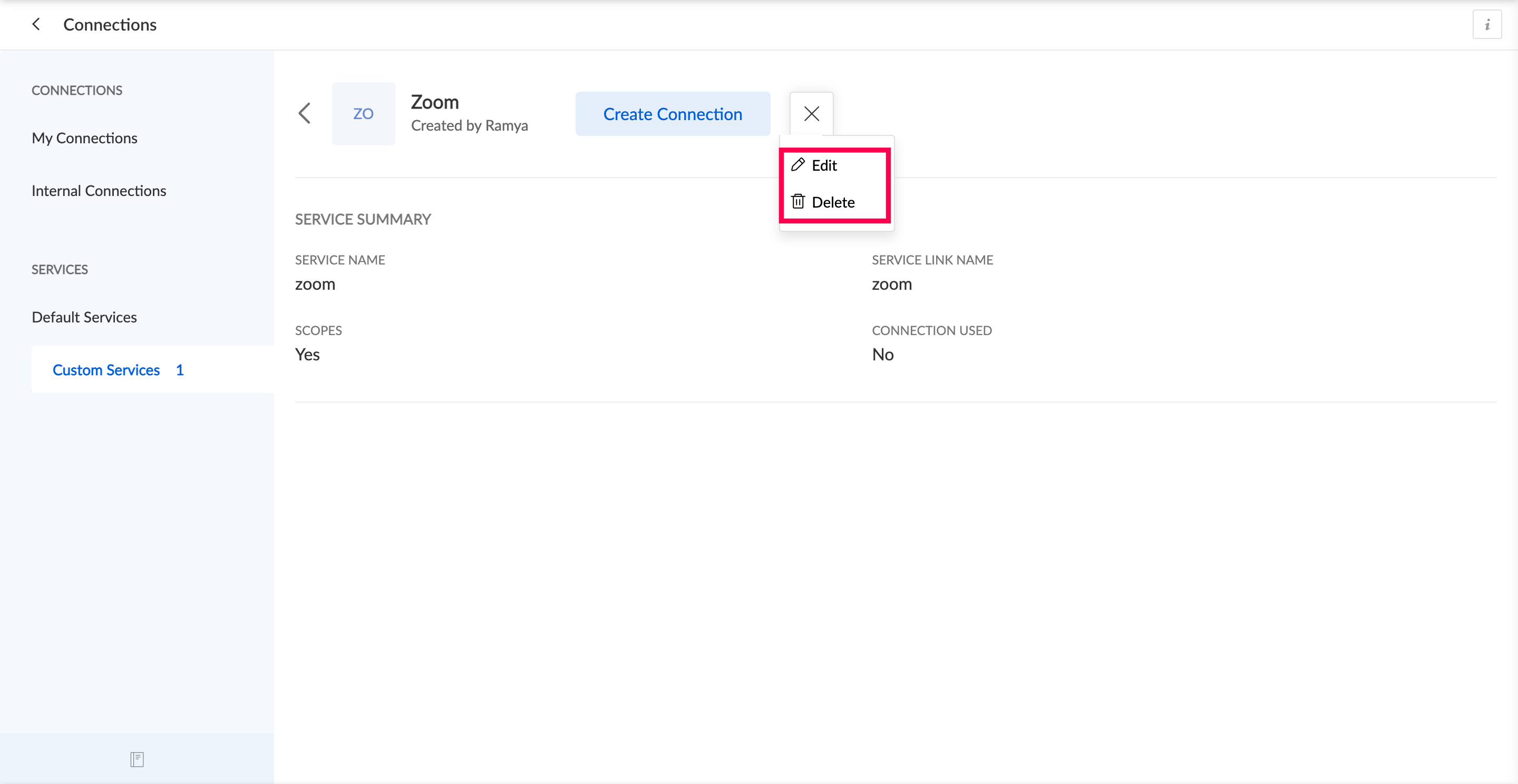Click the Custom Services count badge 1

click(180, 370)
